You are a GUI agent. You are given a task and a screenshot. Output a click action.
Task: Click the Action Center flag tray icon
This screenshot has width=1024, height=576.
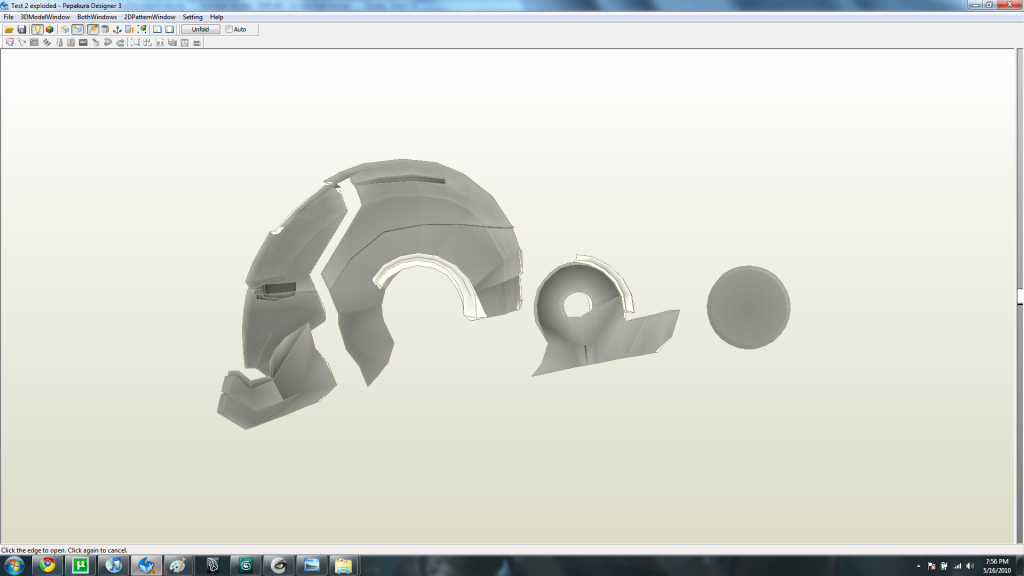coord(931,566)
